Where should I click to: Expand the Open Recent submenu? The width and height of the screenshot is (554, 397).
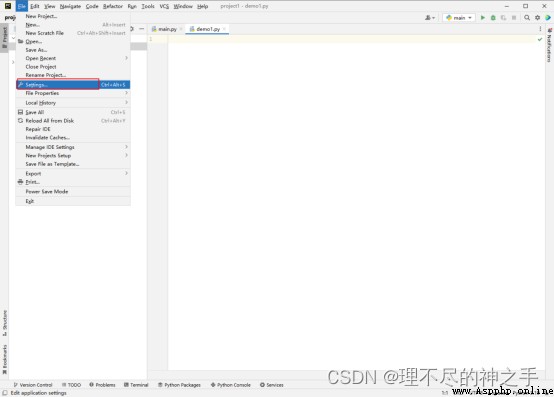point(73,58)
